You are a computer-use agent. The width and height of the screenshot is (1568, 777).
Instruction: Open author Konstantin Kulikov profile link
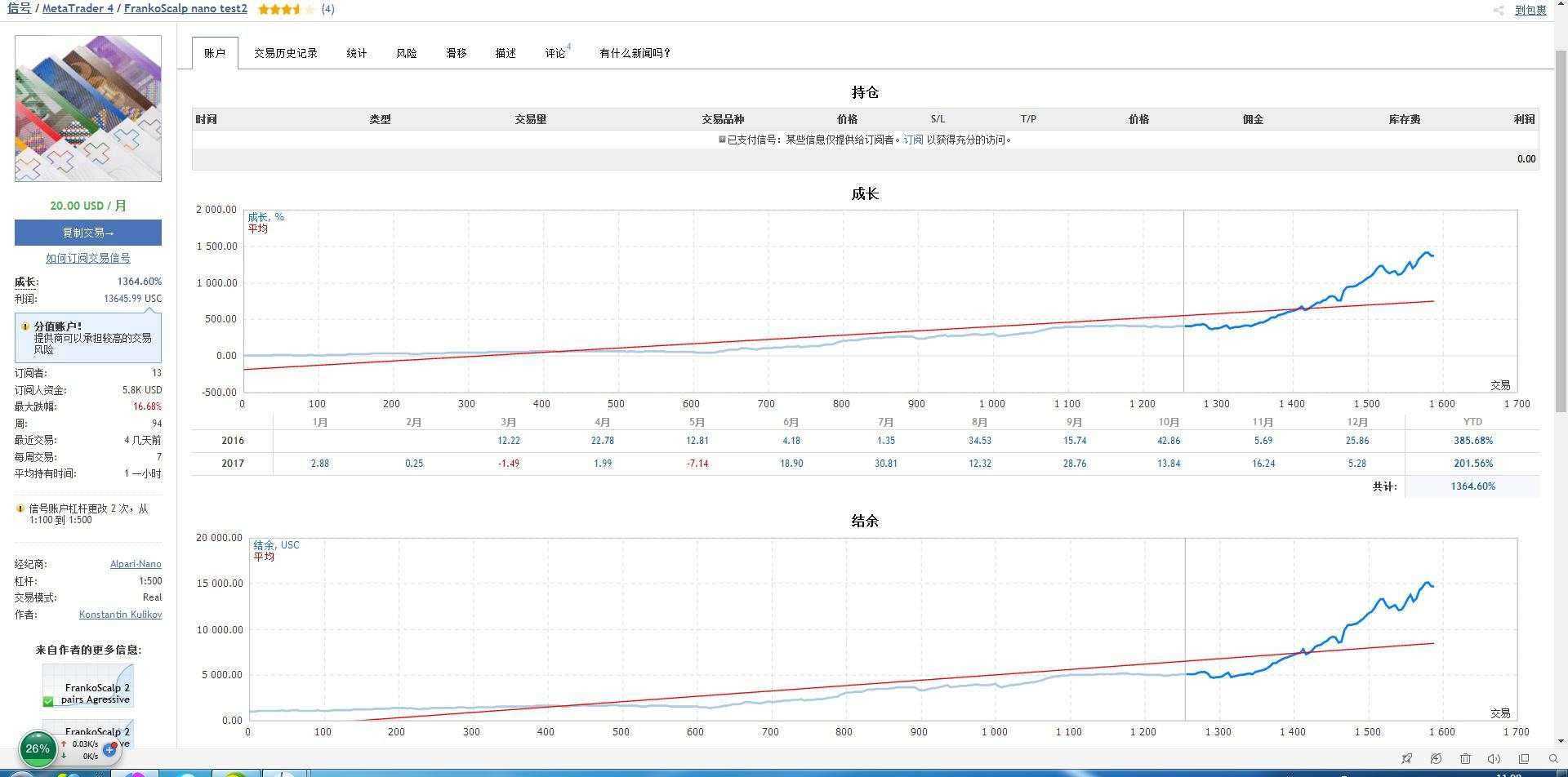coord(120,615)
